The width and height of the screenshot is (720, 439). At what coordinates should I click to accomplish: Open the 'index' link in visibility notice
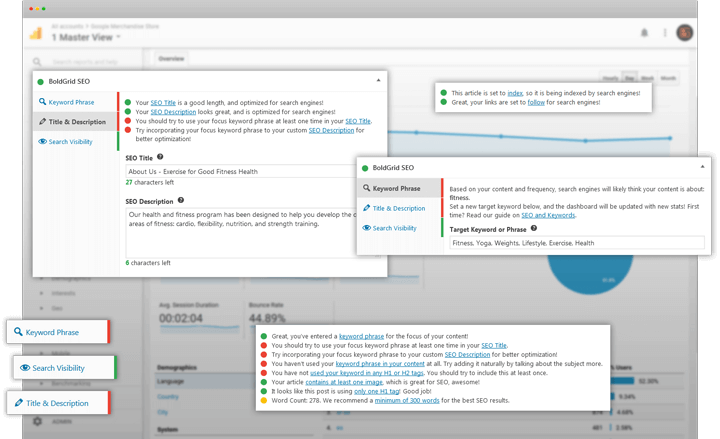pos(515,93)
